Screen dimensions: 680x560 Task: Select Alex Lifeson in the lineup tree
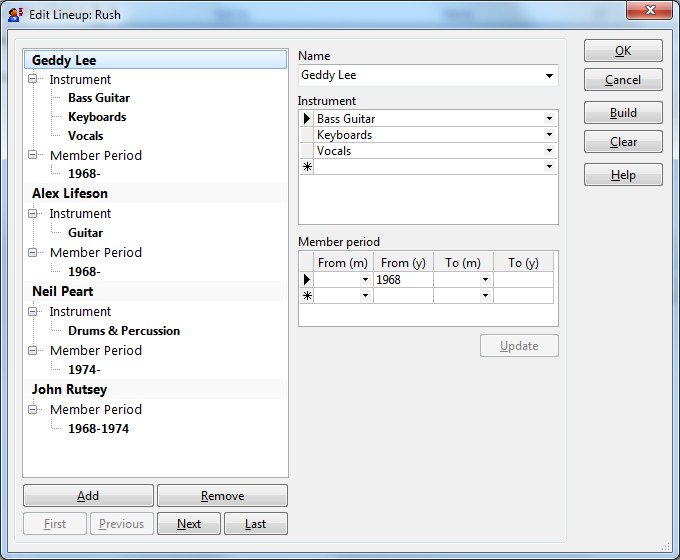pos(156,193)
